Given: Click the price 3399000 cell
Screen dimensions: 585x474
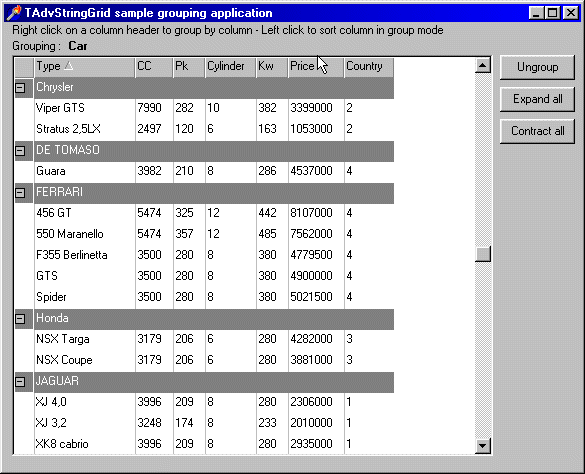Looking at the screenshot, I should point(316,109).
